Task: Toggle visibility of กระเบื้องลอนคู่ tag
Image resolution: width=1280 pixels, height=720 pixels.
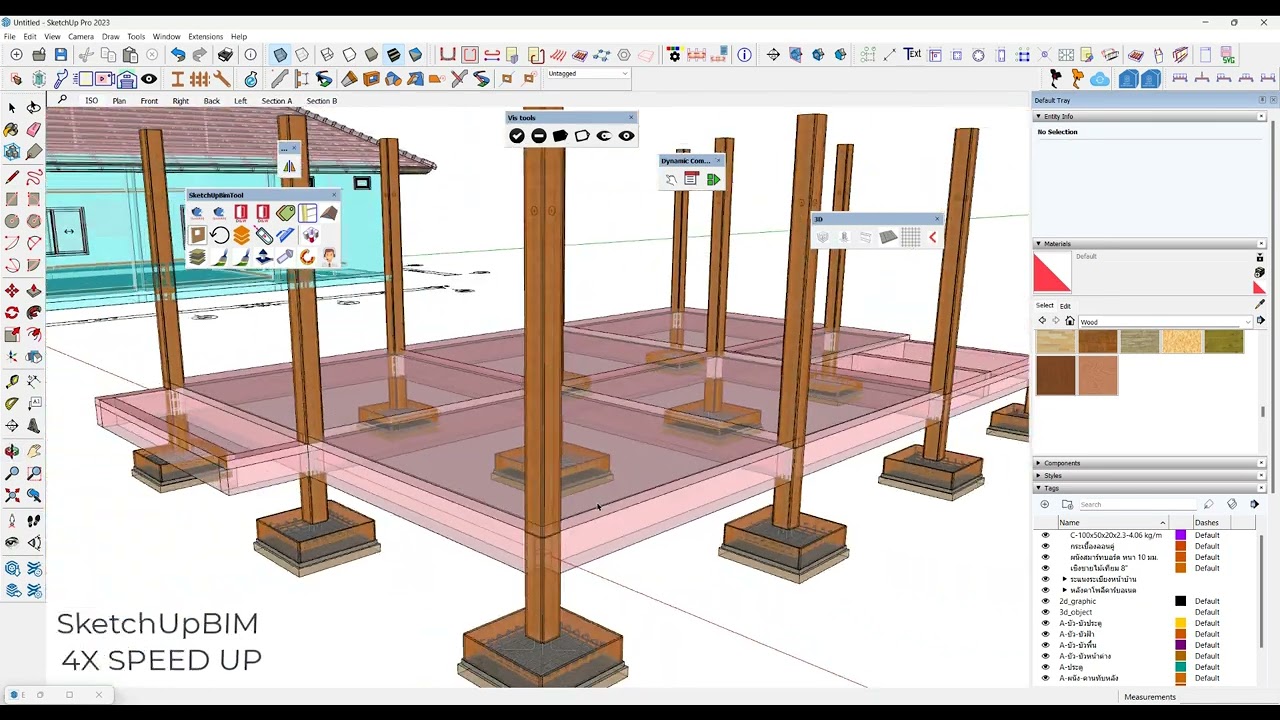Action: (1046, 546)
